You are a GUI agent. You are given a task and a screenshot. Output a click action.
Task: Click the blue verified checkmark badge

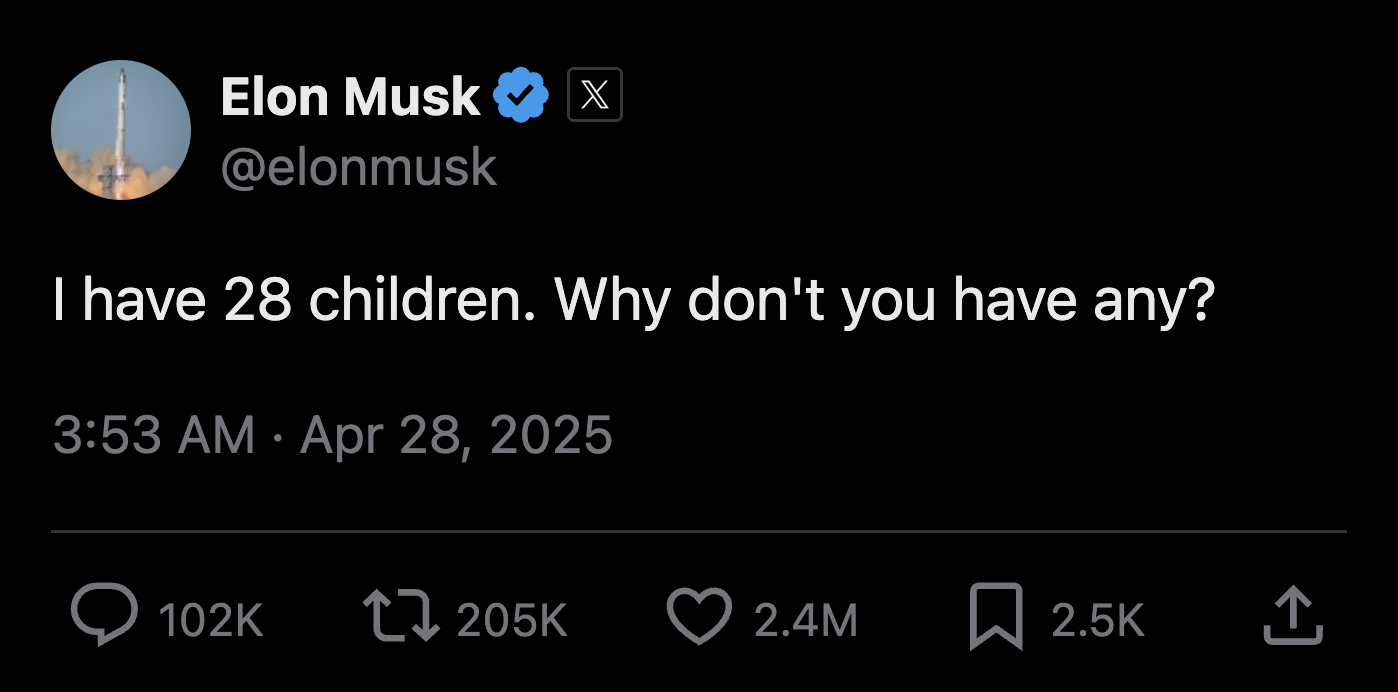[522, 96]
